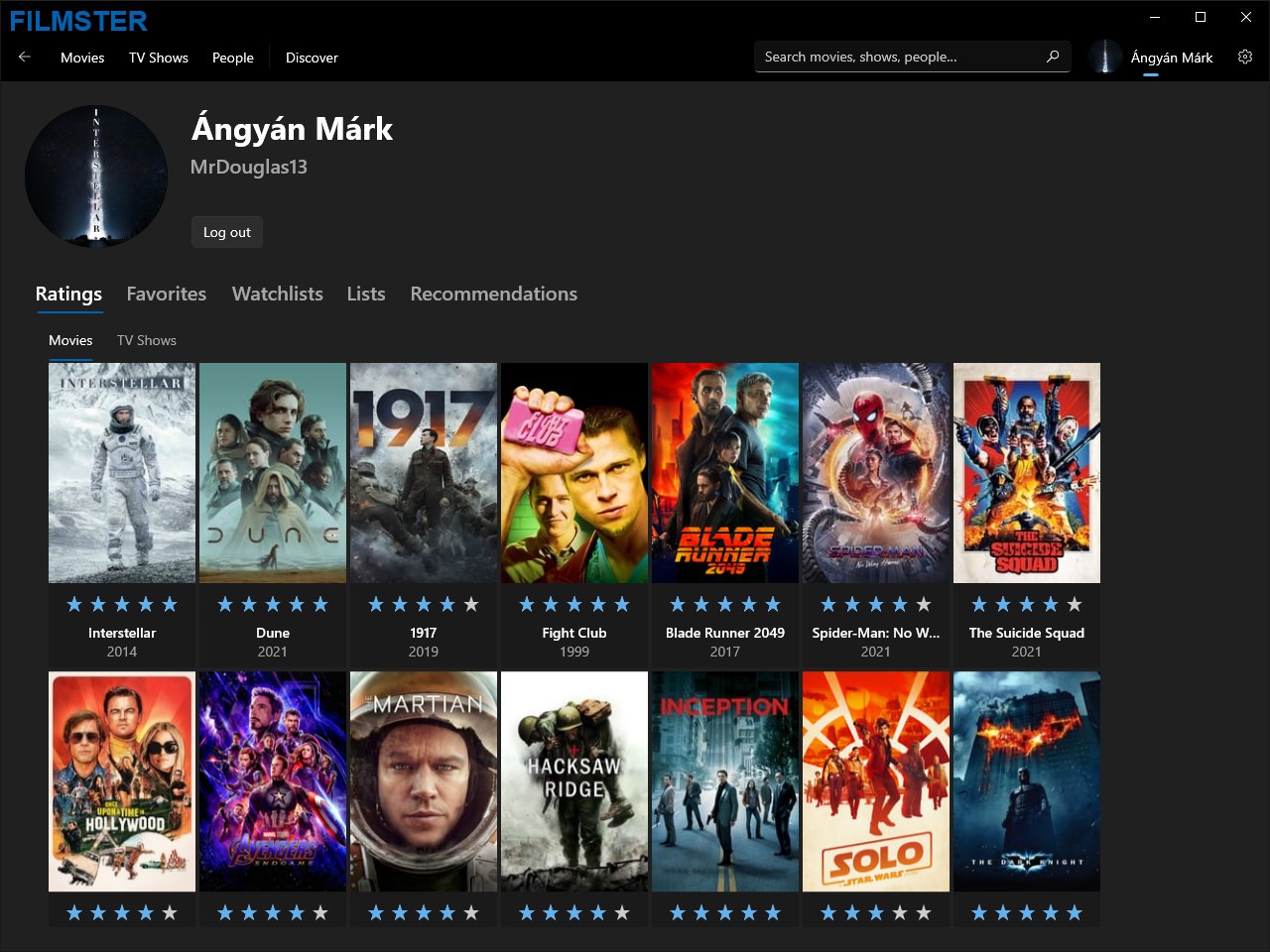Click the Fight Club title text
Viewport: 1270px width, 952px height.
(x=574, y=633)
